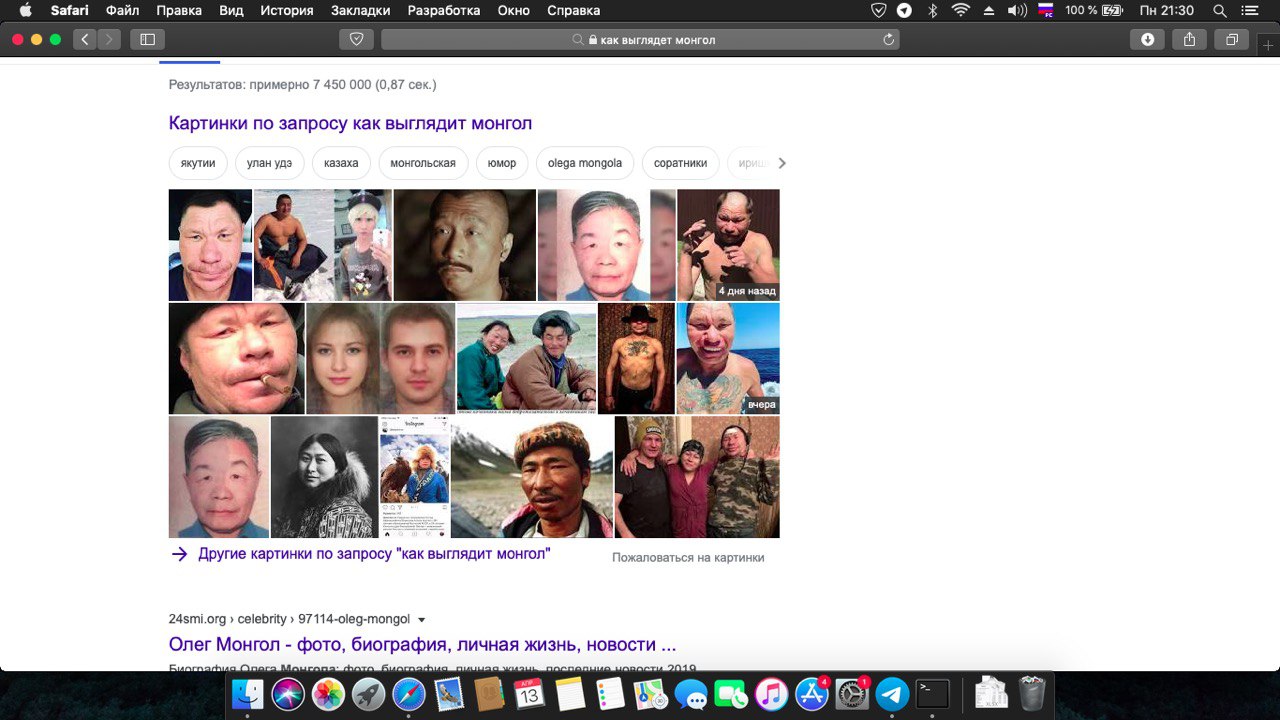Open Contacts book in the Dock

pos(489,693)
